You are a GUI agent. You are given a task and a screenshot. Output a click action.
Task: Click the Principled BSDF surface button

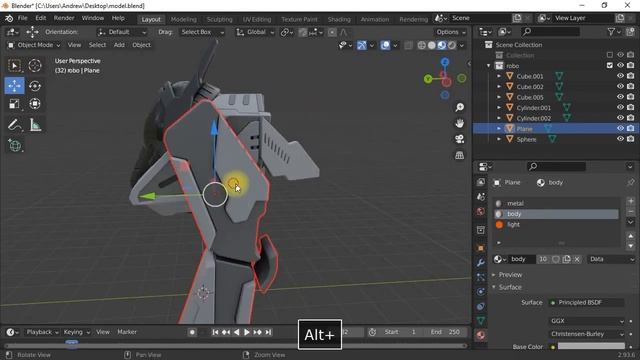coord(587,302)
